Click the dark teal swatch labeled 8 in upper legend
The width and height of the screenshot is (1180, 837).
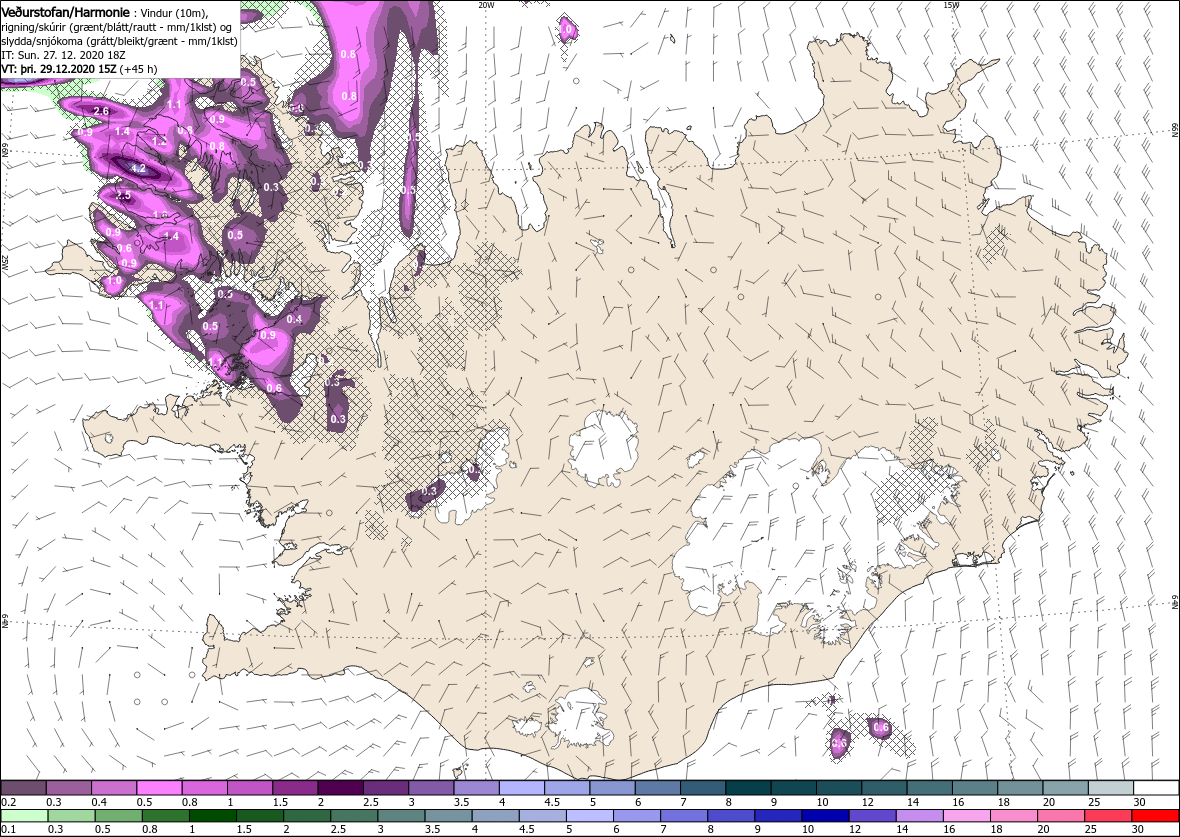[x=748, y=788]
